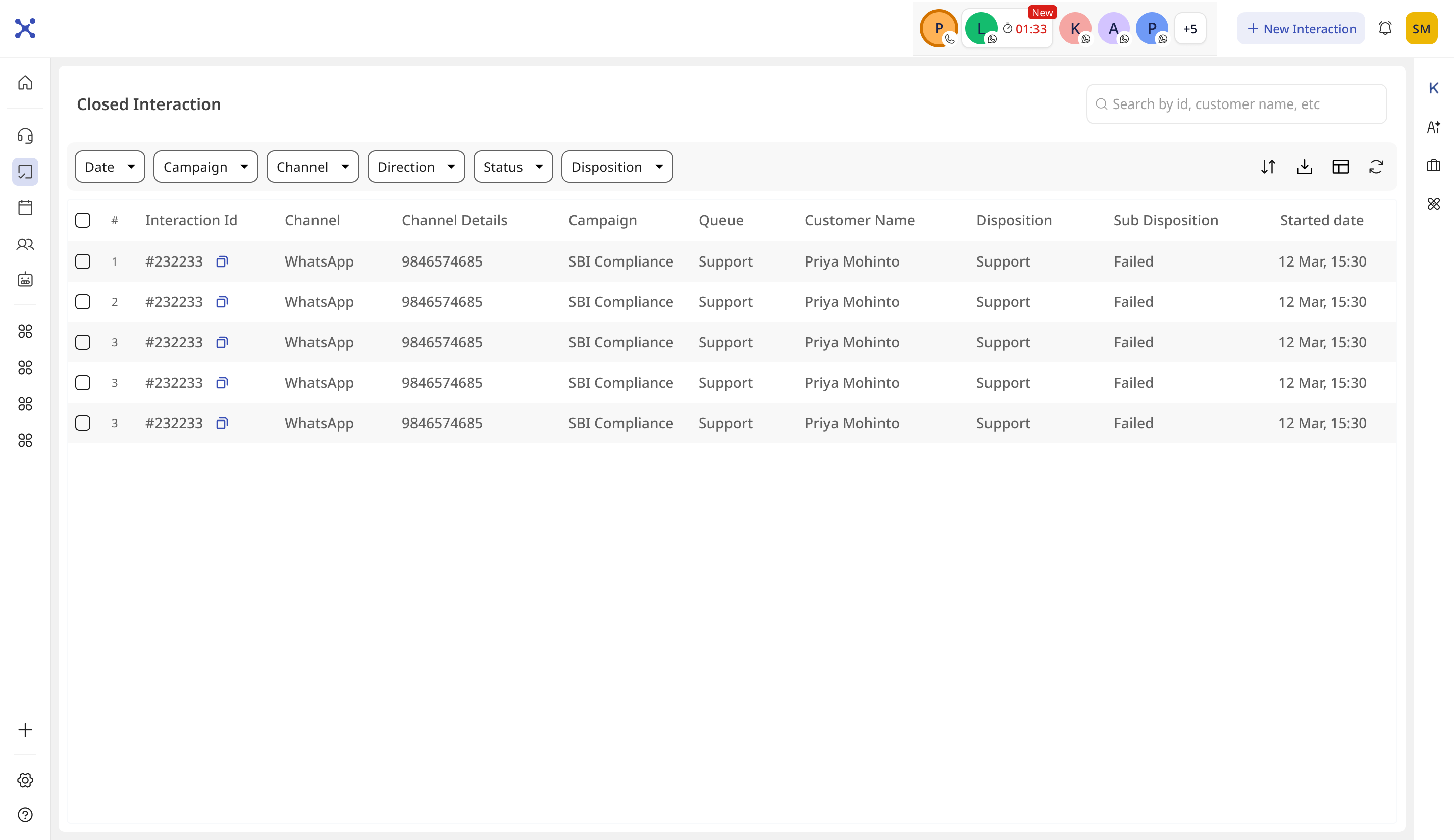The height and width of the screenshot is (840, 1454).
Task: Open the headset agent icon in sidebar
Action: point(25,136)
